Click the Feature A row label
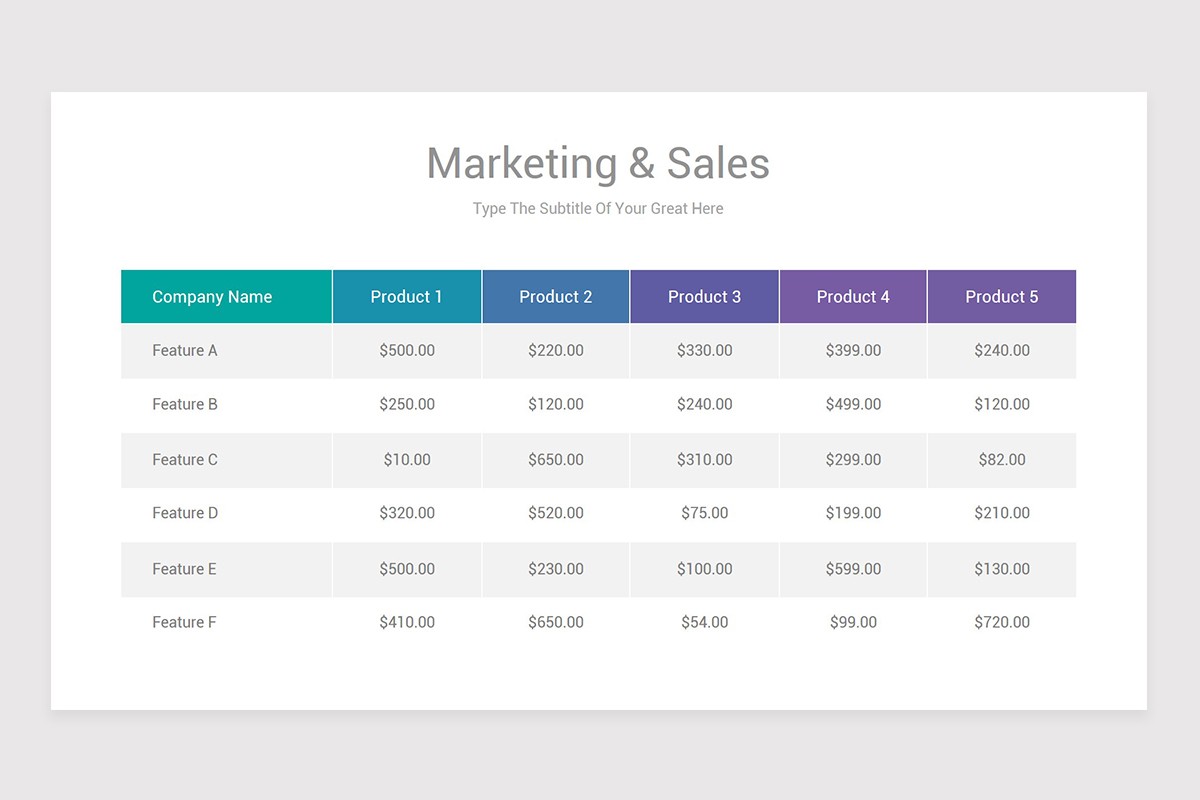 [x=185, y=351]
